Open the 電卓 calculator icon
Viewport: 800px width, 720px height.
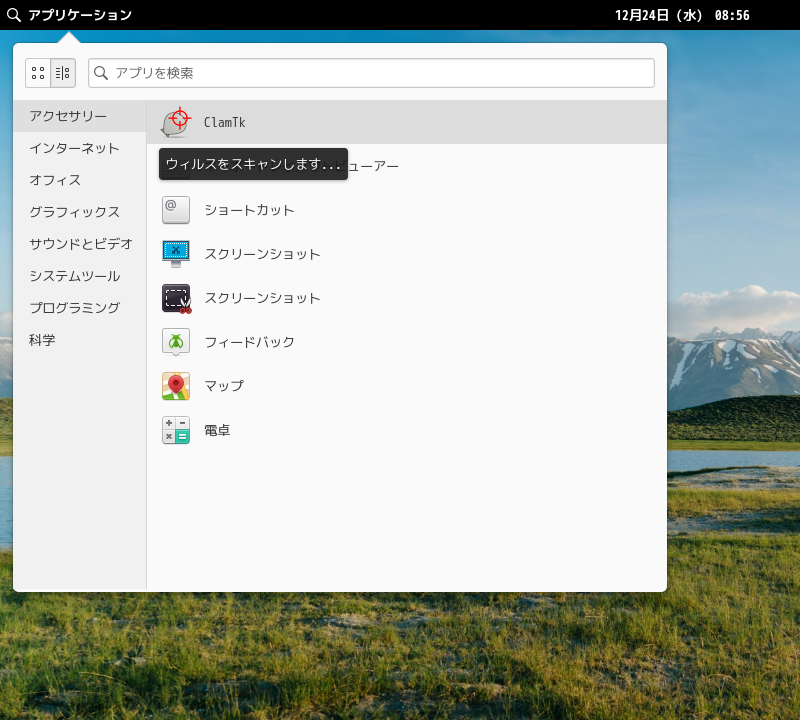[x=176, y=430]
